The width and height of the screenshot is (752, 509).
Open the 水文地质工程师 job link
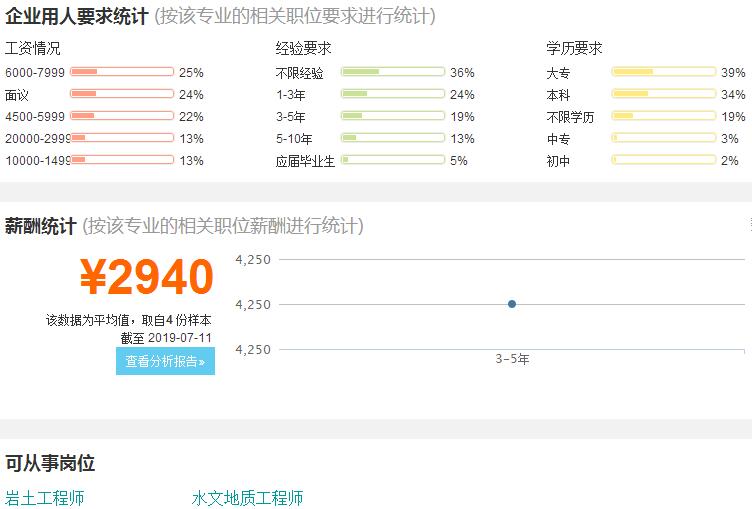tap(247, 498)
